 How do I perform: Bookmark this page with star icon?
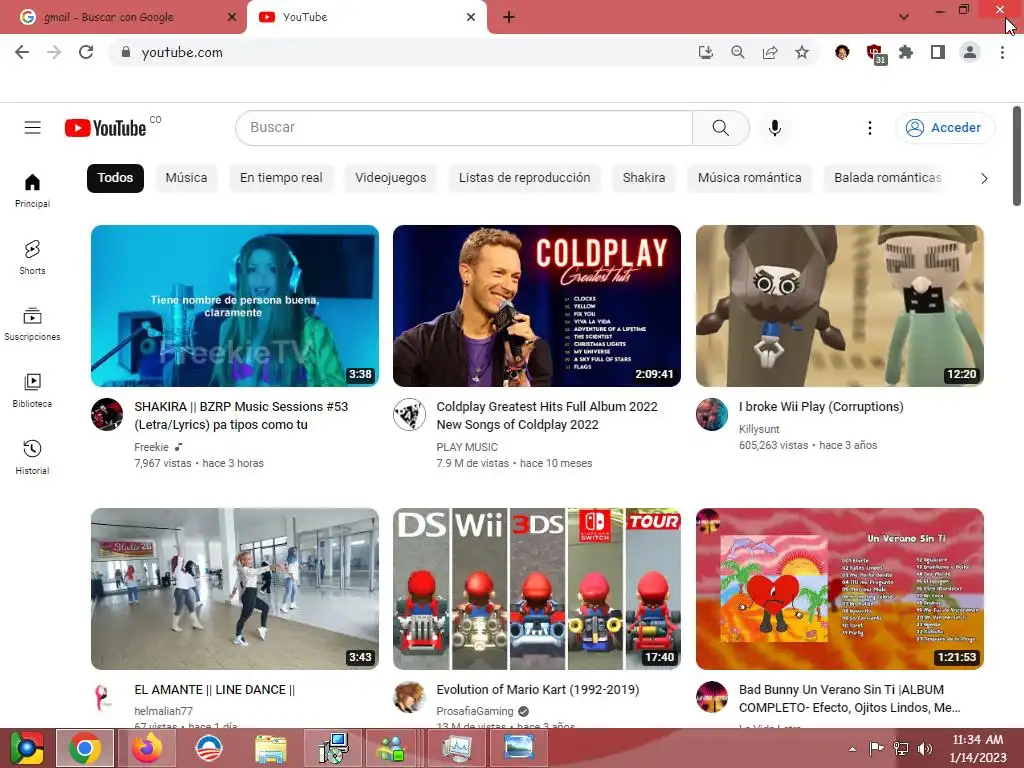coord(801,52)
